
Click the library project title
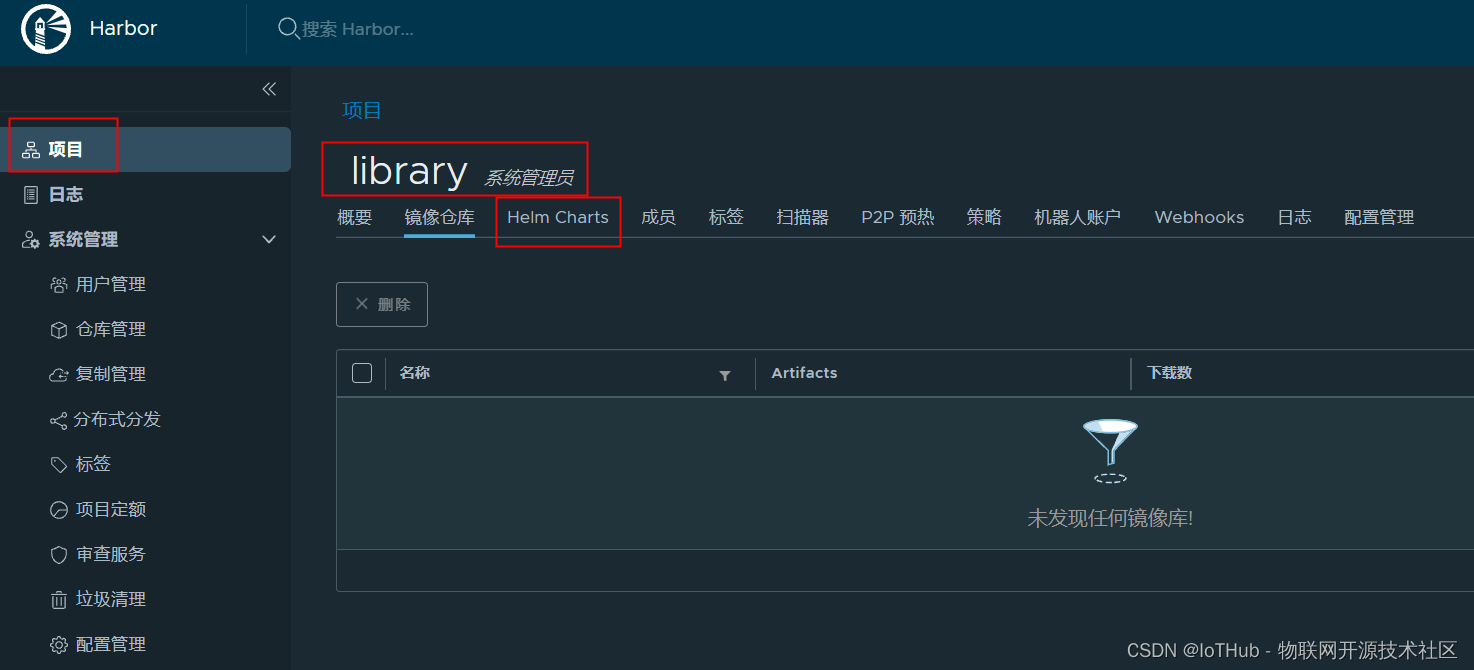pyautogui.click(x=409, y=171)
